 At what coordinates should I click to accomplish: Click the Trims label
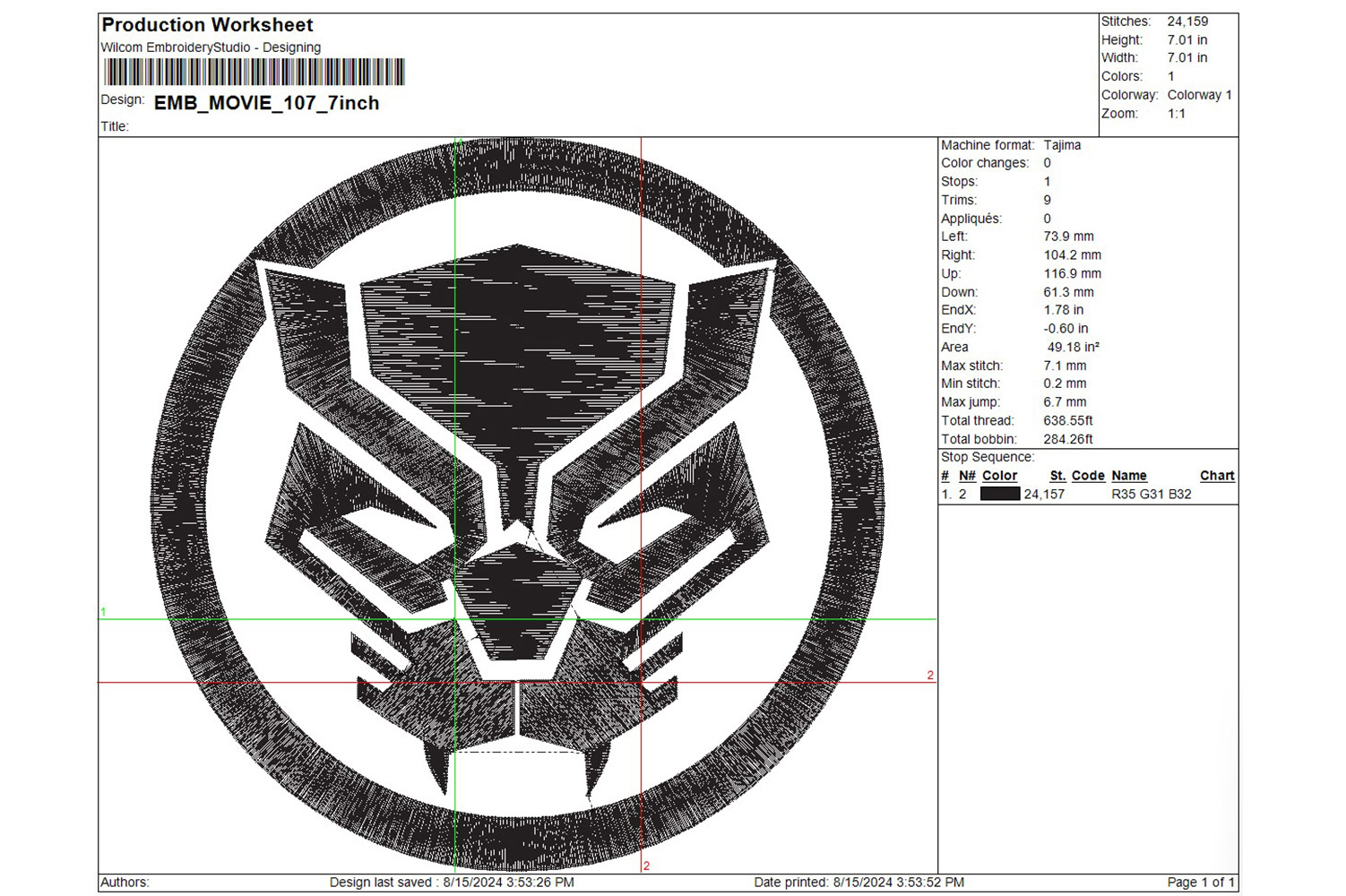point(959,200)
